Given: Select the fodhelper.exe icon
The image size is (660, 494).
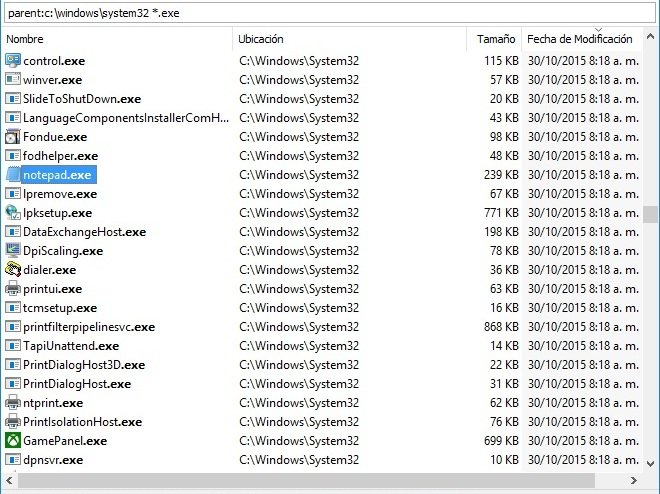Looking at the screenshot, I should [13, 156].
